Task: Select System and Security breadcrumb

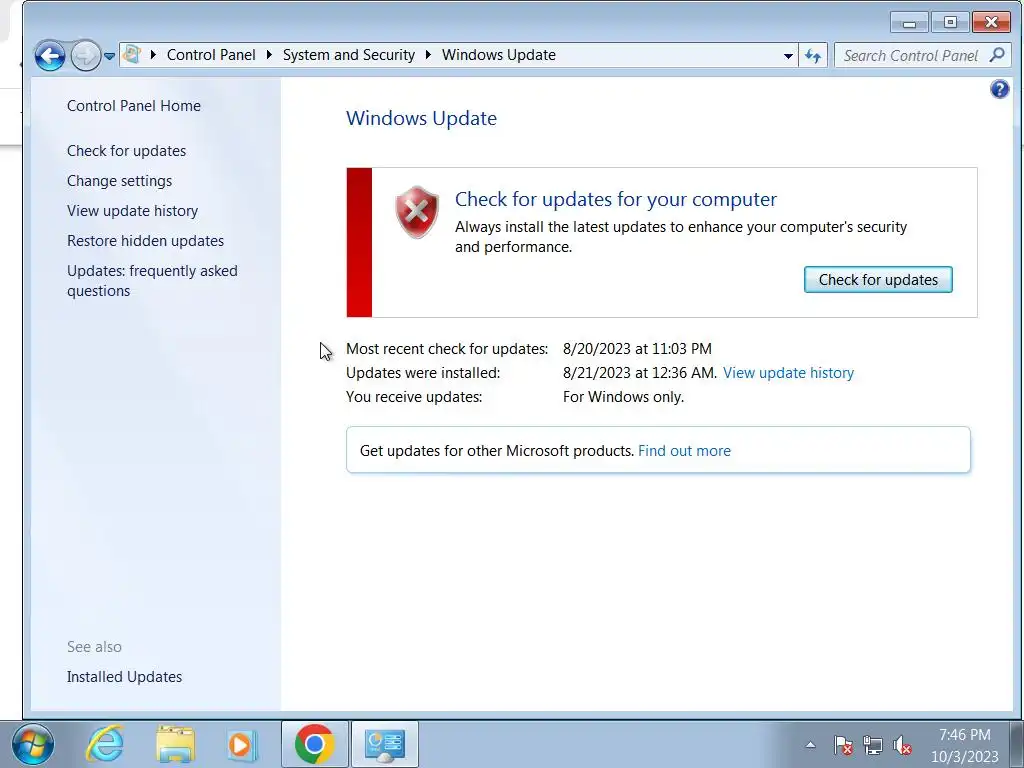Action: coord(349,55)
